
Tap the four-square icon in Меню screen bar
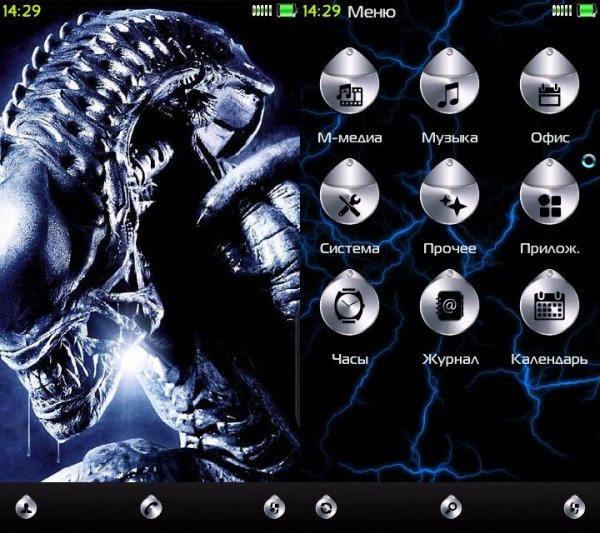pyautogui.click(x=574, y=507)
